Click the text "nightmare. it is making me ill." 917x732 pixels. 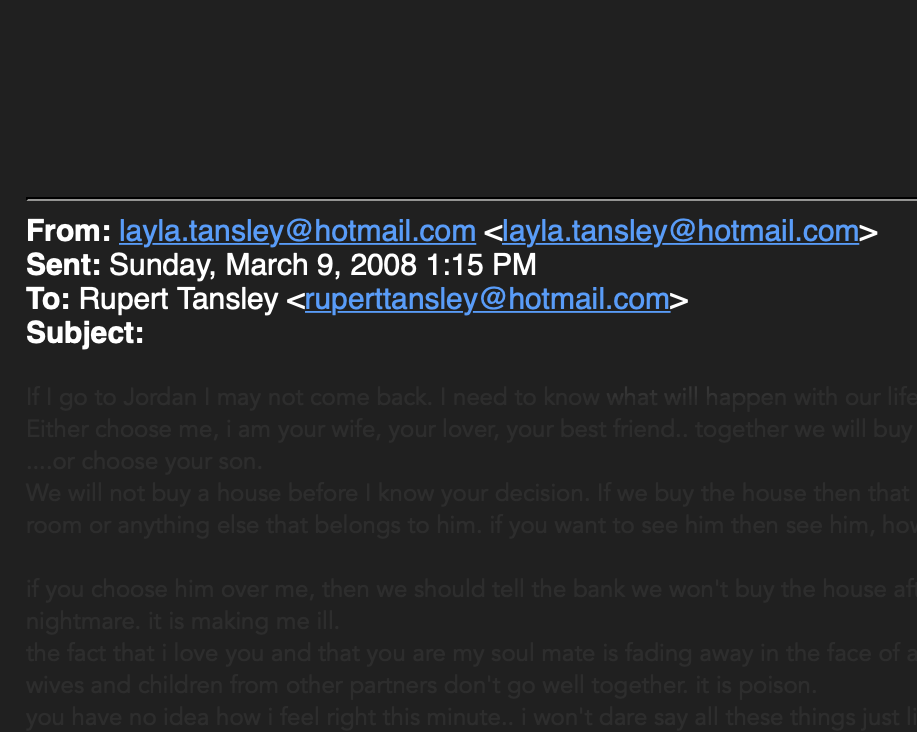[x=183, y=622]
